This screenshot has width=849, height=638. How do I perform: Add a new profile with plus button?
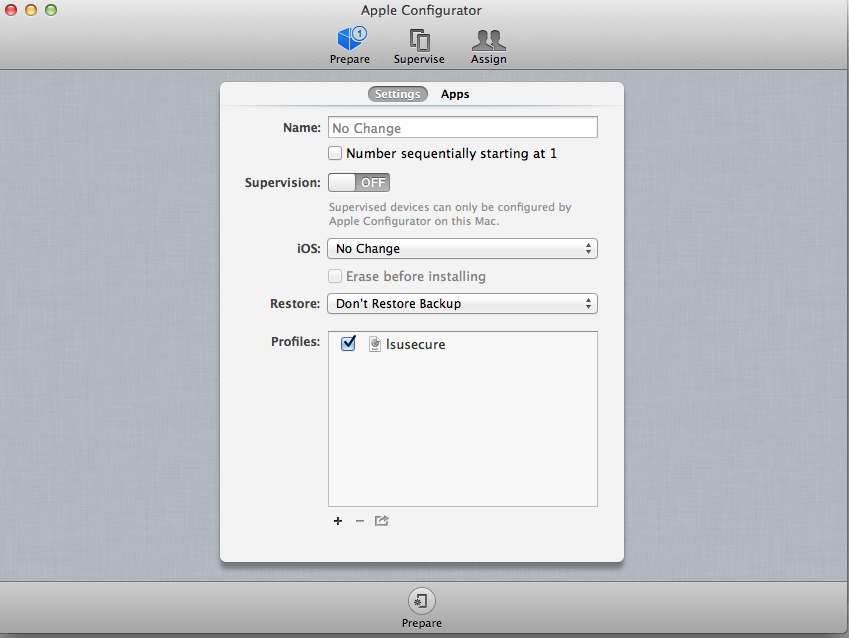[338, 521]
